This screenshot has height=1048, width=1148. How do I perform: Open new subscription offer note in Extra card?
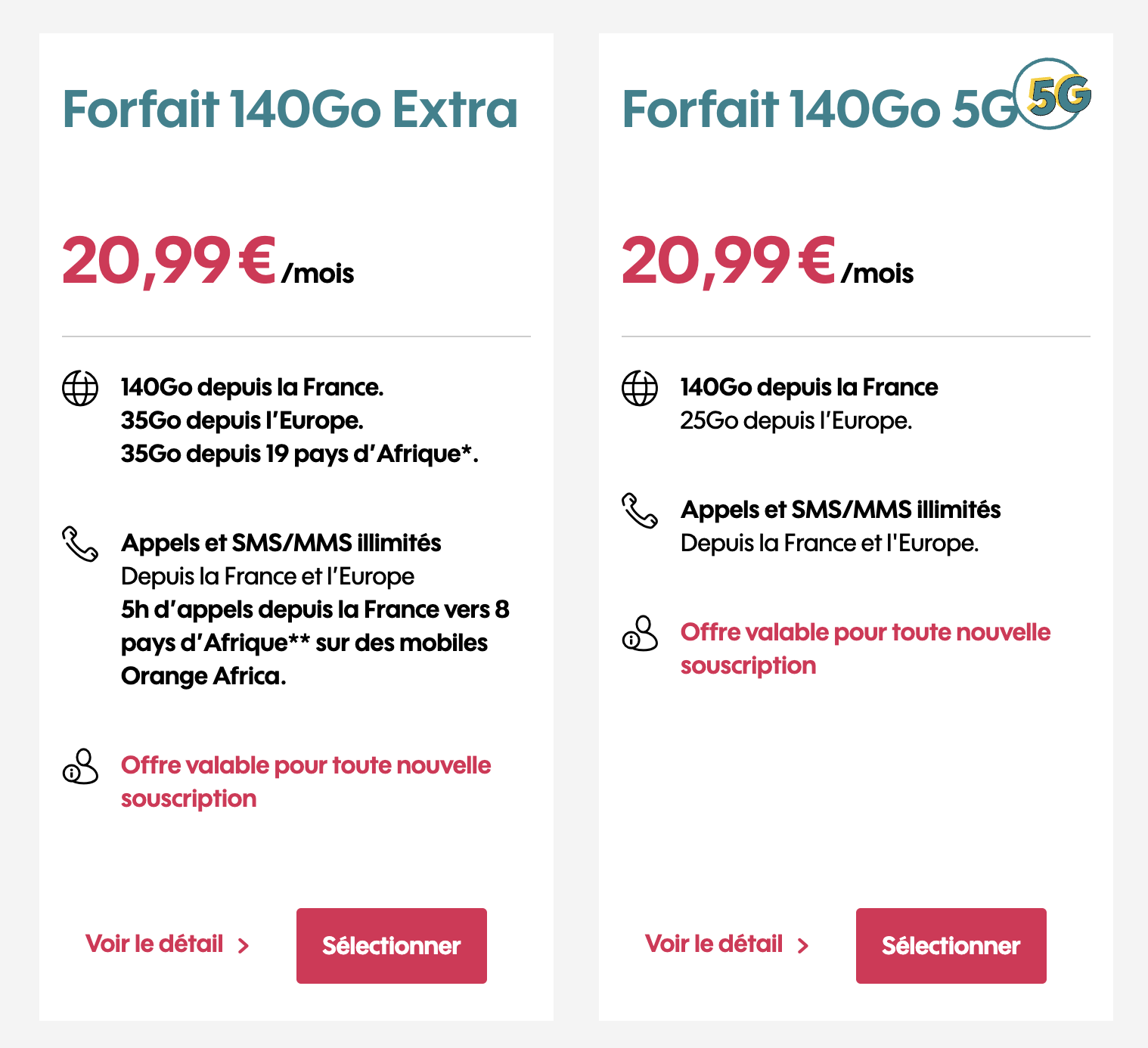coord(306,782)
